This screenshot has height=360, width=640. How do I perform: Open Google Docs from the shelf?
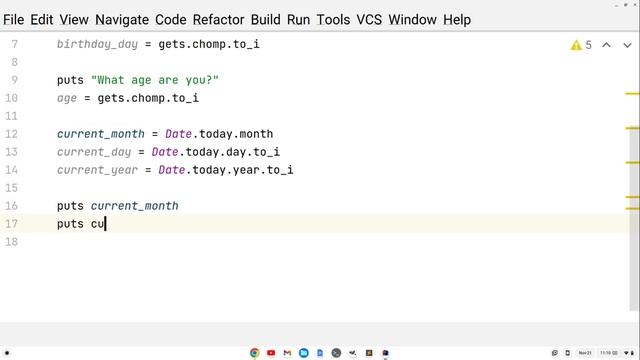click(x=320, y=353)
